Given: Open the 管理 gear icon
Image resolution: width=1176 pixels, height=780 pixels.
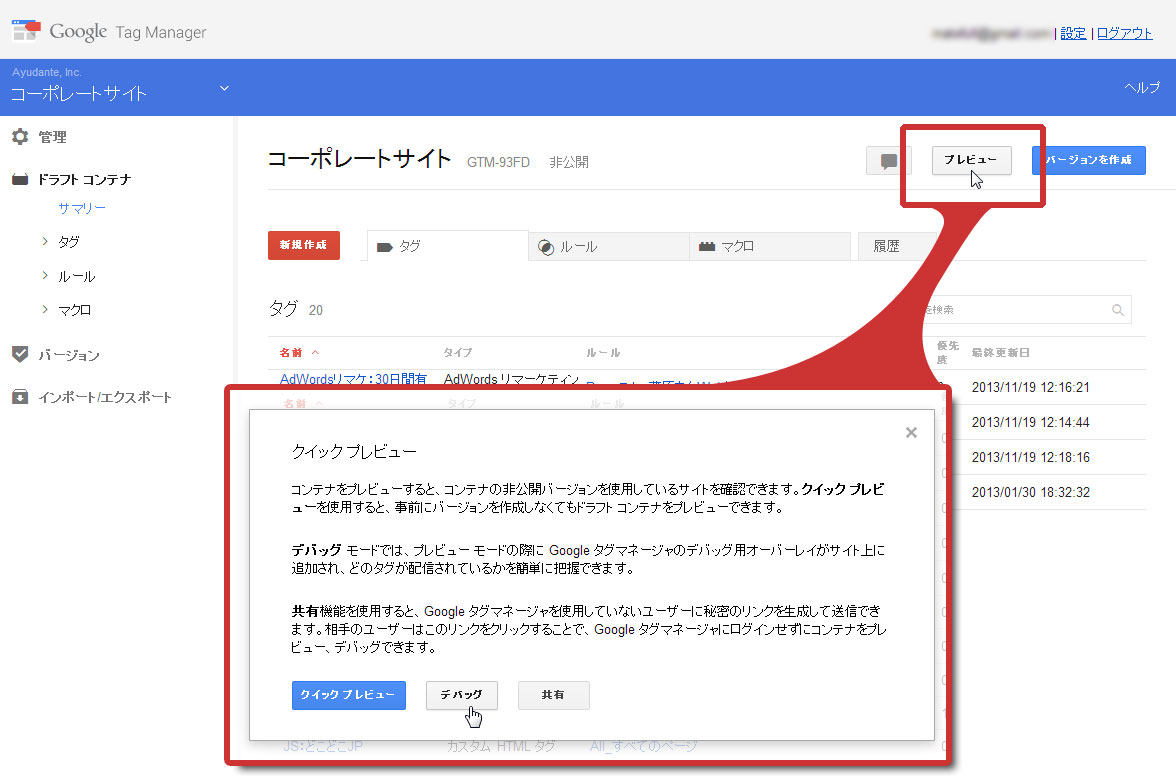Looking at the screenshot, I should 20,136.
